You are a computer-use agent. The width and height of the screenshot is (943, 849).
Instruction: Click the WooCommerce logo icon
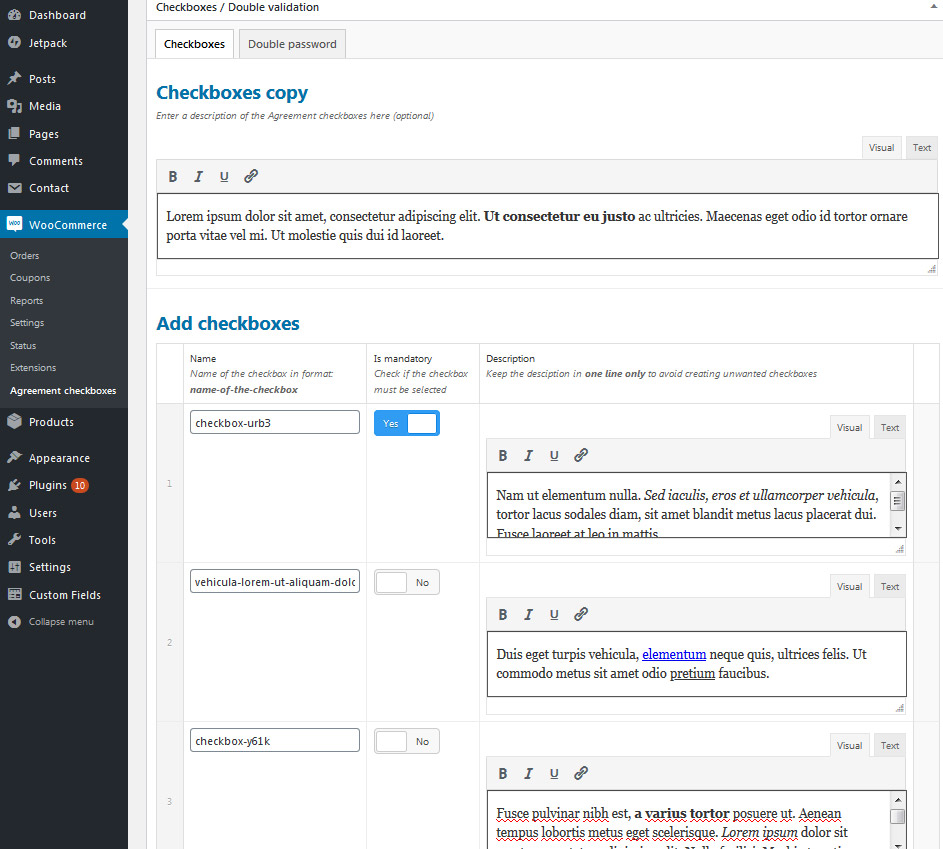pos(14,224)
